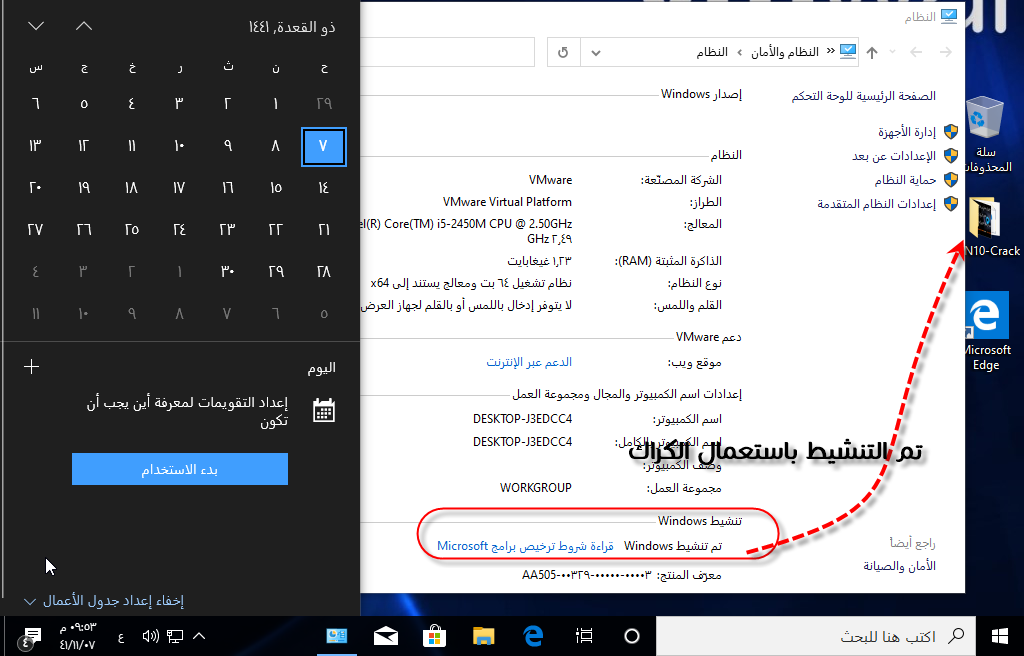1024x656 pixels.
Task: Click the WORKGROUP value text
Action: click(x=536, y=488)
